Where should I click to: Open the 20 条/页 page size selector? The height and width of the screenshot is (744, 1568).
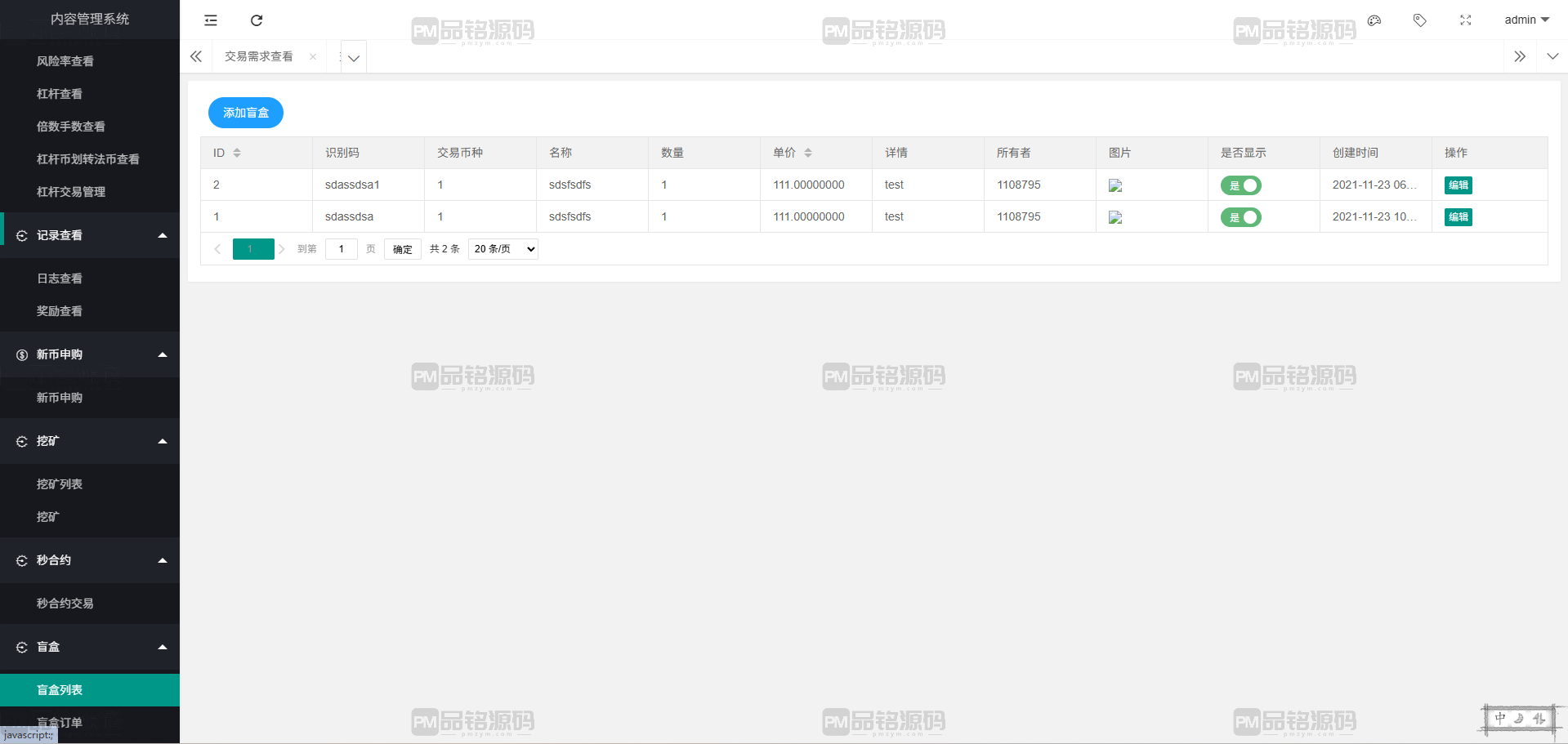tap(503, 249)
